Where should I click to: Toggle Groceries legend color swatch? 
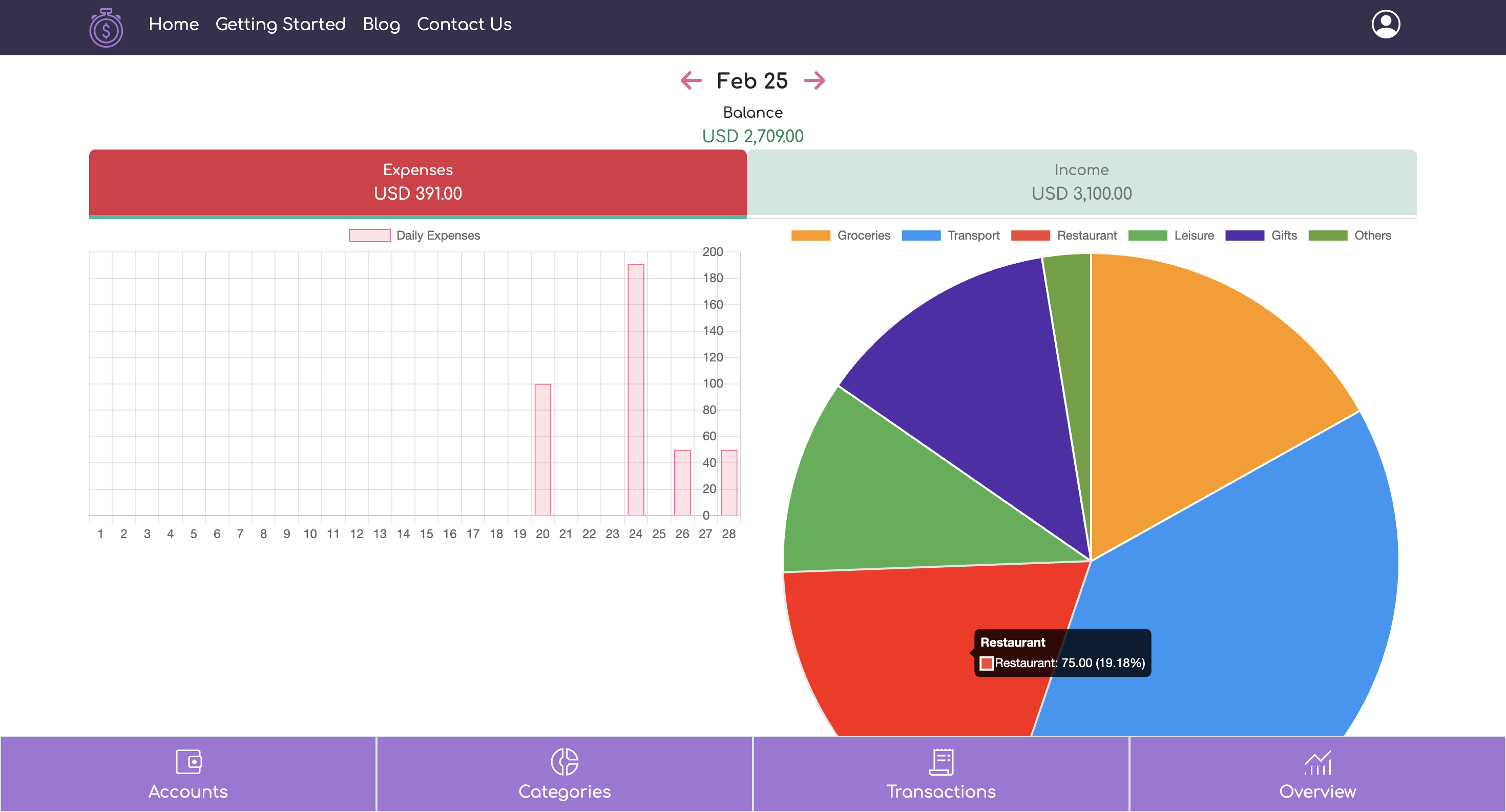pos(810,236)
